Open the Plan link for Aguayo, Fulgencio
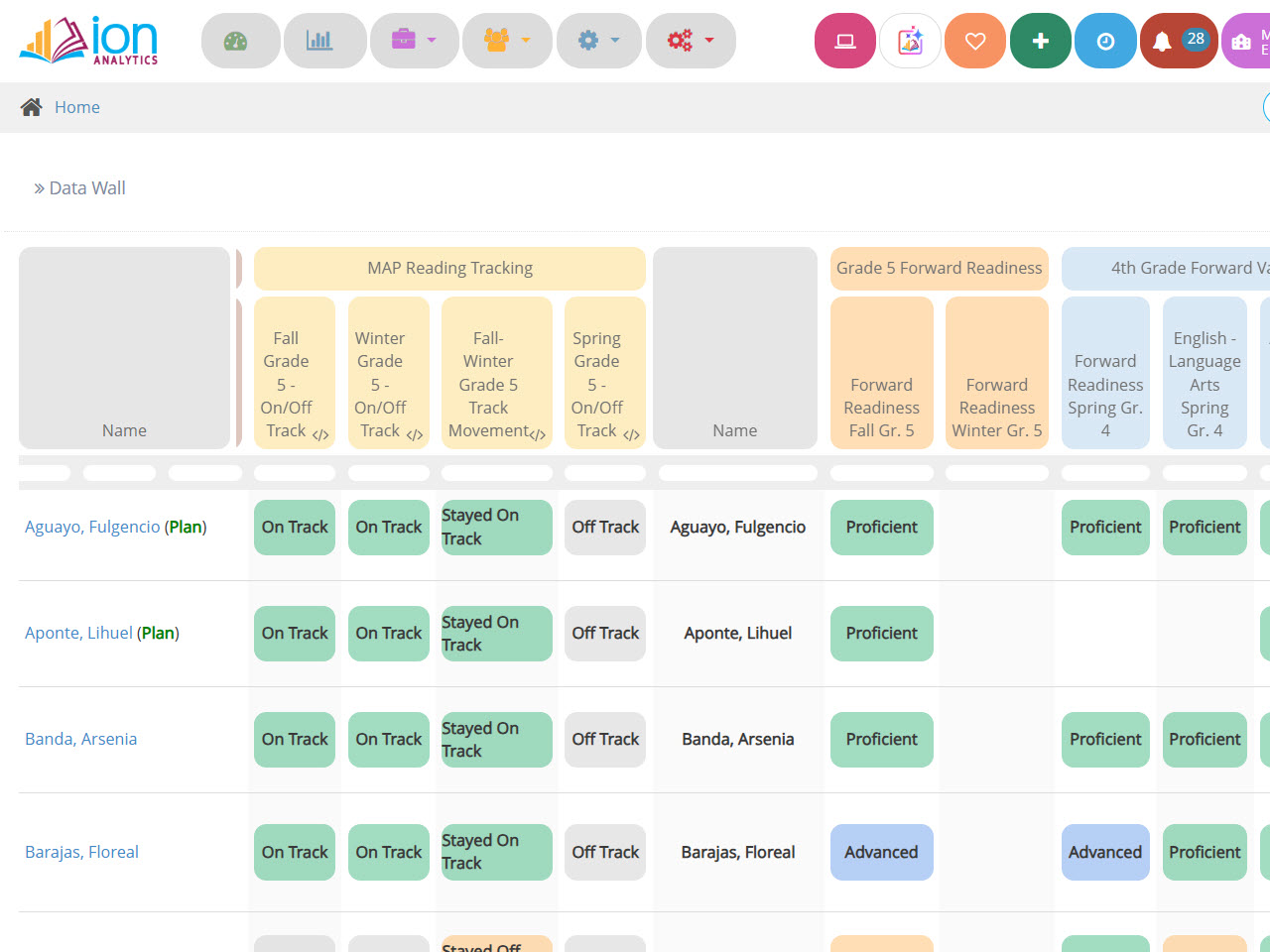Image resolution: width=1270 pixels, height=952 pixels. tap(186, 527)
